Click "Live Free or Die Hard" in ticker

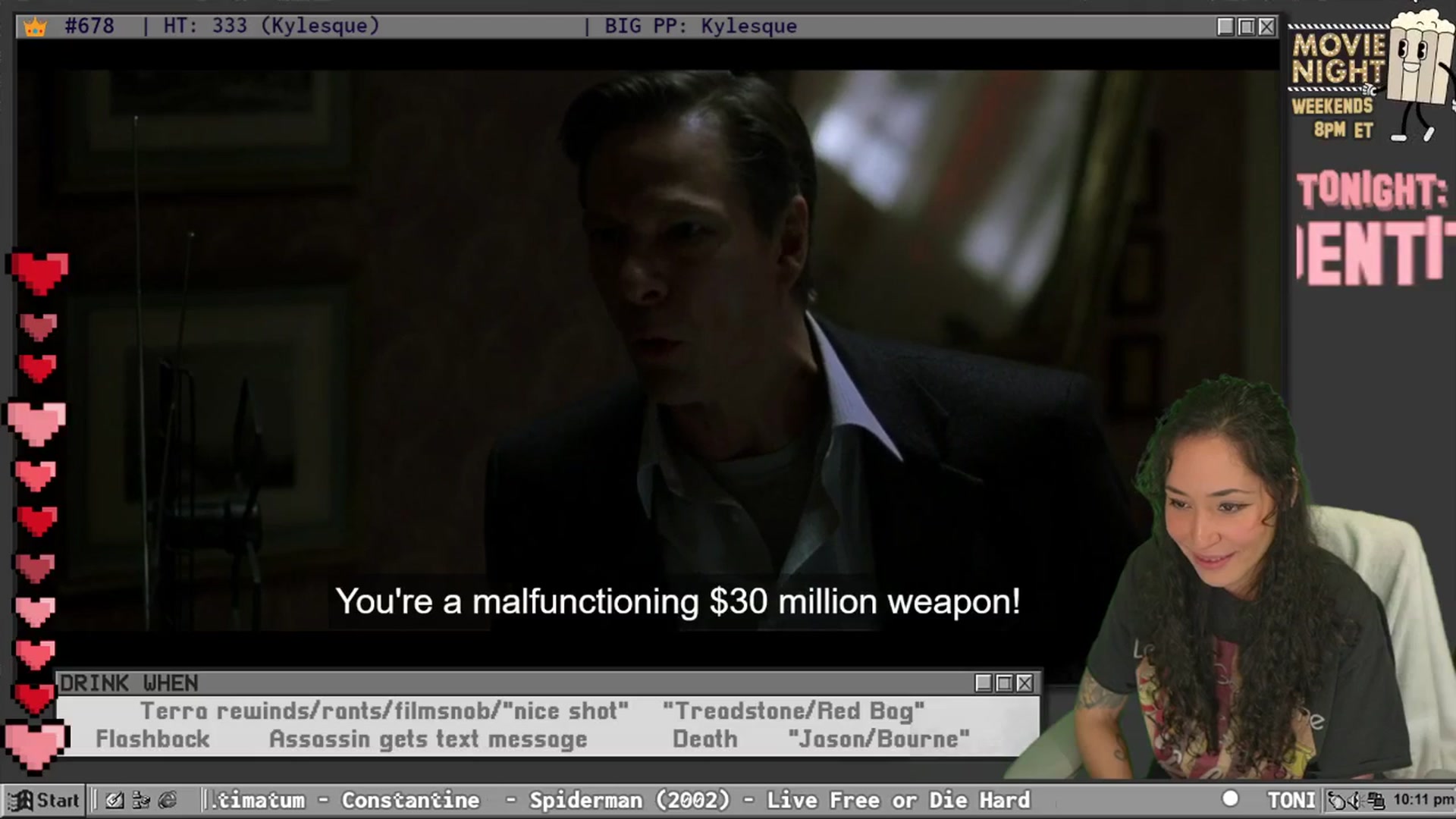tap(899, 800)
